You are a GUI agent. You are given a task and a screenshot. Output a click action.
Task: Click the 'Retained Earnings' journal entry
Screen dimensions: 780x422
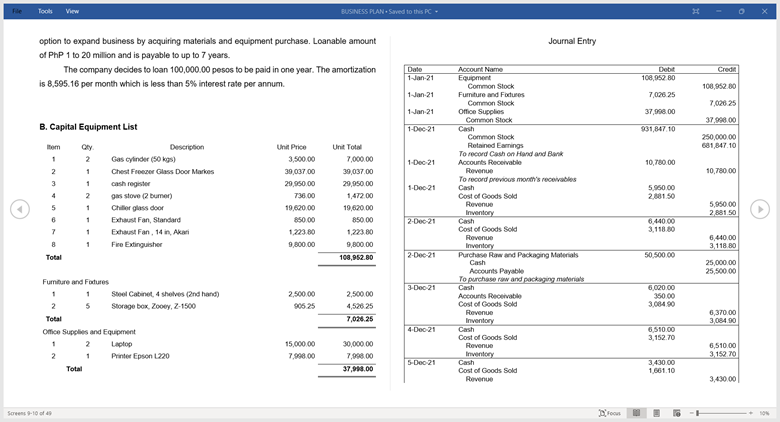[x=495, y=145]
